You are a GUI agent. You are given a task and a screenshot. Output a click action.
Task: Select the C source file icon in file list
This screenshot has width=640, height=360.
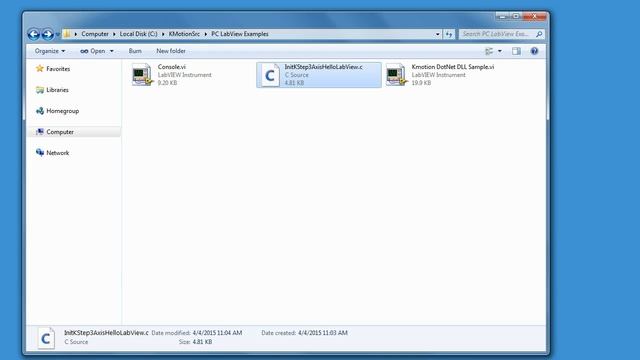click(x=270, y=75)
